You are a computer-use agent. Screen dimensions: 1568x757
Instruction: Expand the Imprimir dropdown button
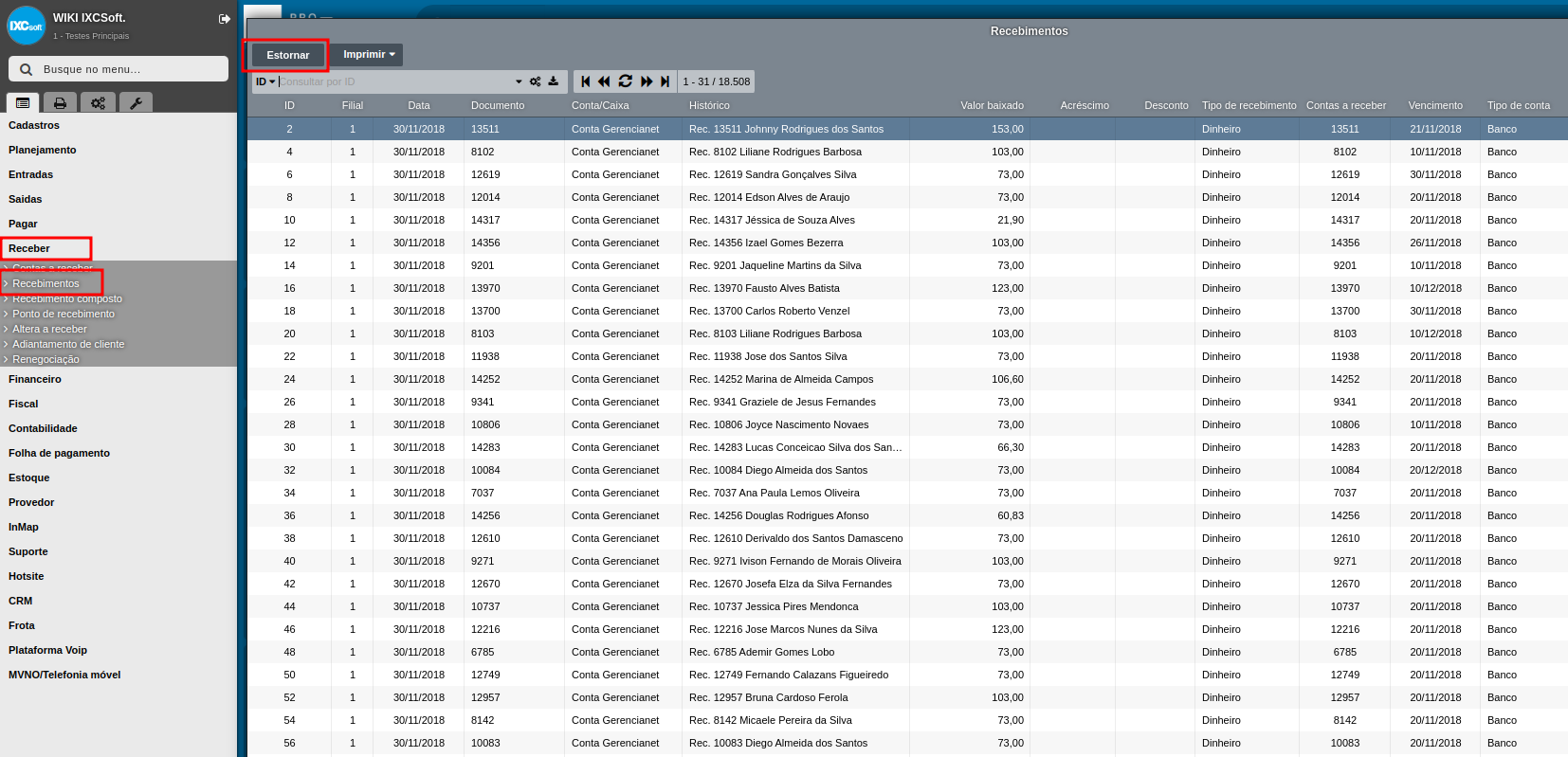(x=369, y=55)
